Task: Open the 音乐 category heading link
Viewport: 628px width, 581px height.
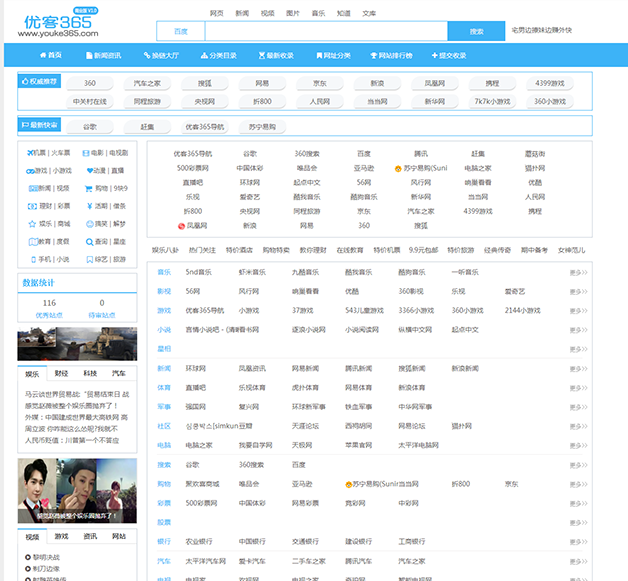Action: [164, 272]
